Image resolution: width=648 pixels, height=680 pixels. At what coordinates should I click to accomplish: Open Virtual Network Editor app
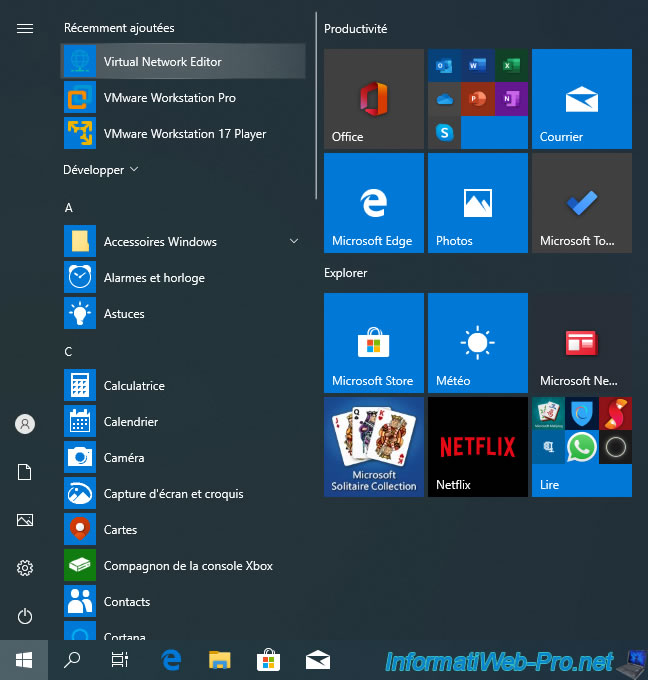[x=183, y=61]
